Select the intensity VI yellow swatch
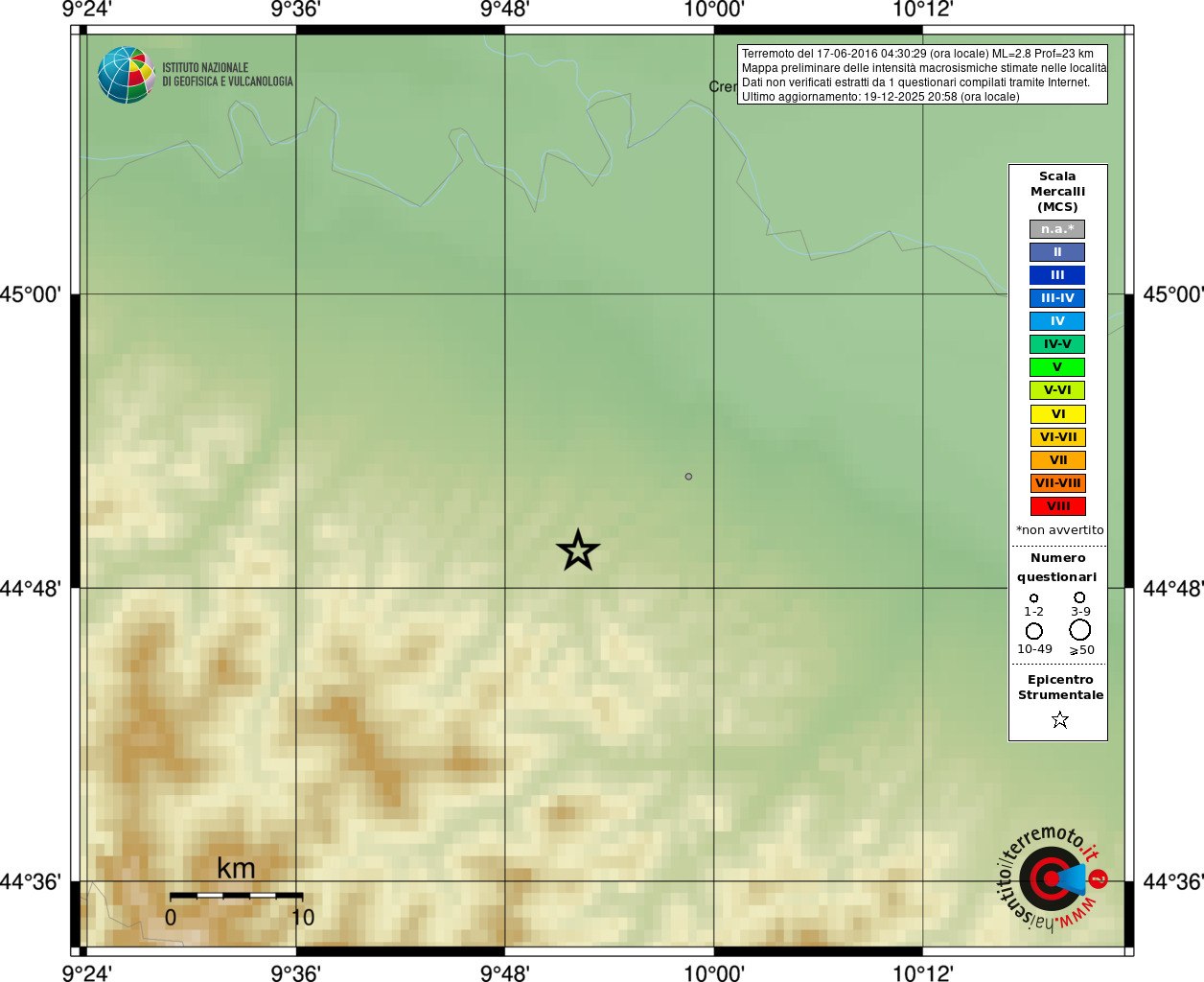This screenshot has width=1204, height=982. pos(1057,414)
